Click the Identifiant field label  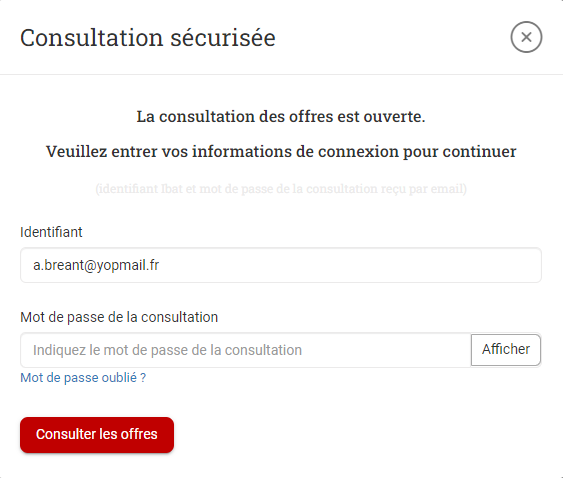tap(51, 232)
